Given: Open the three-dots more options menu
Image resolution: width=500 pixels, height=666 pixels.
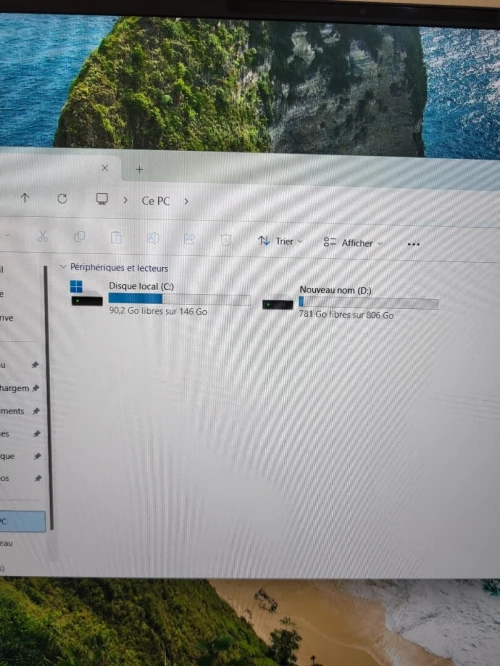Looking at the screenshot, I should 413,244.
